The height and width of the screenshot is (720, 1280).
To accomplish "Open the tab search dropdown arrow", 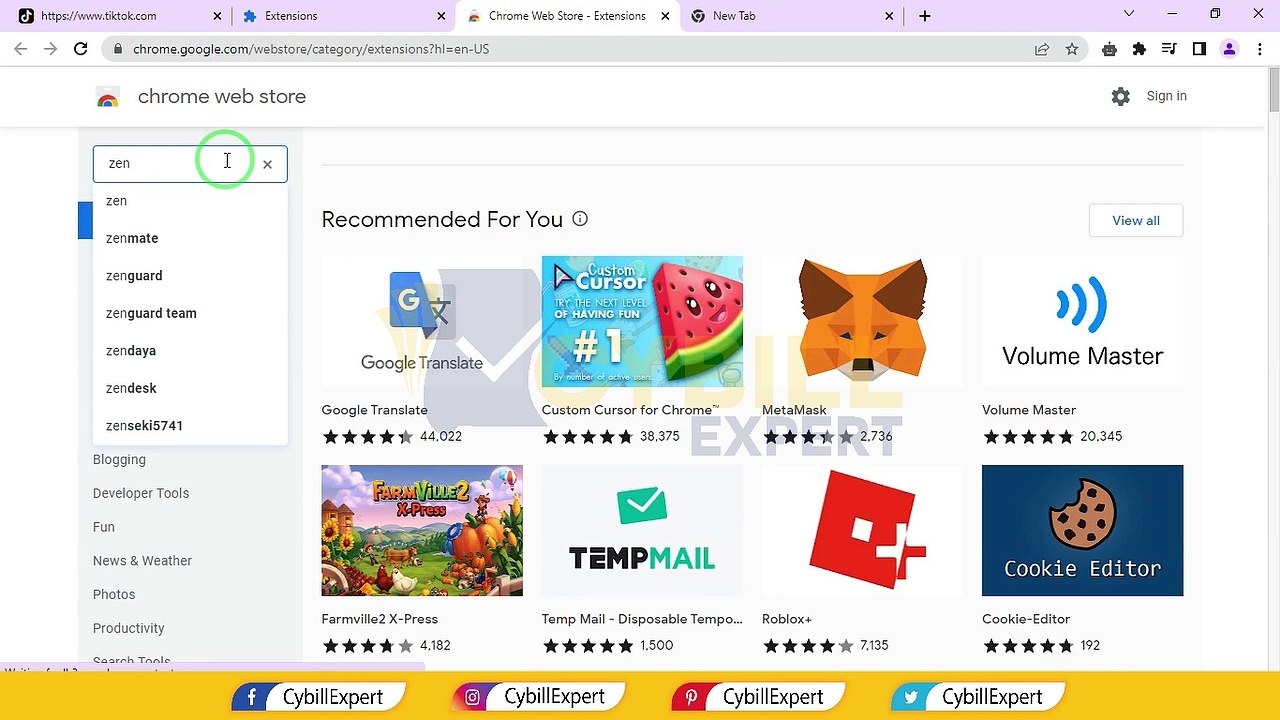I will pos(1129,14).
